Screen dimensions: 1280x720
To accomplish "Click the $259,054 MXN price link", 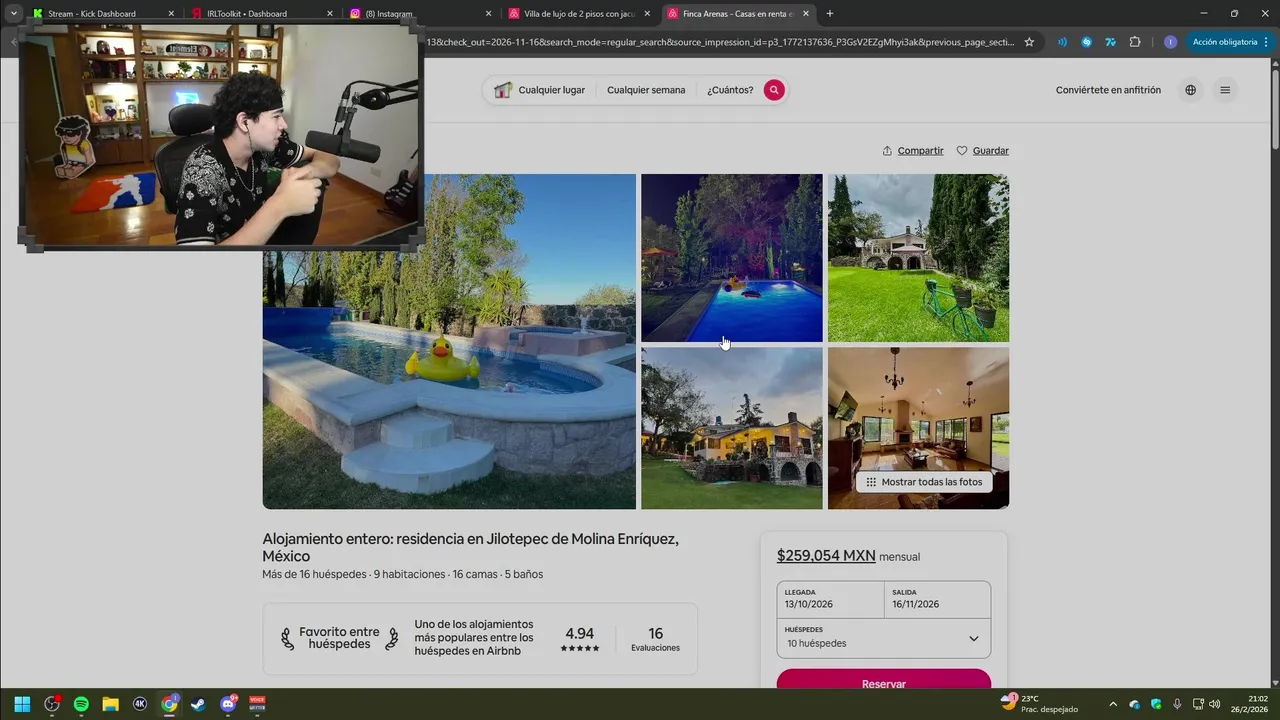I will [826, 556].
